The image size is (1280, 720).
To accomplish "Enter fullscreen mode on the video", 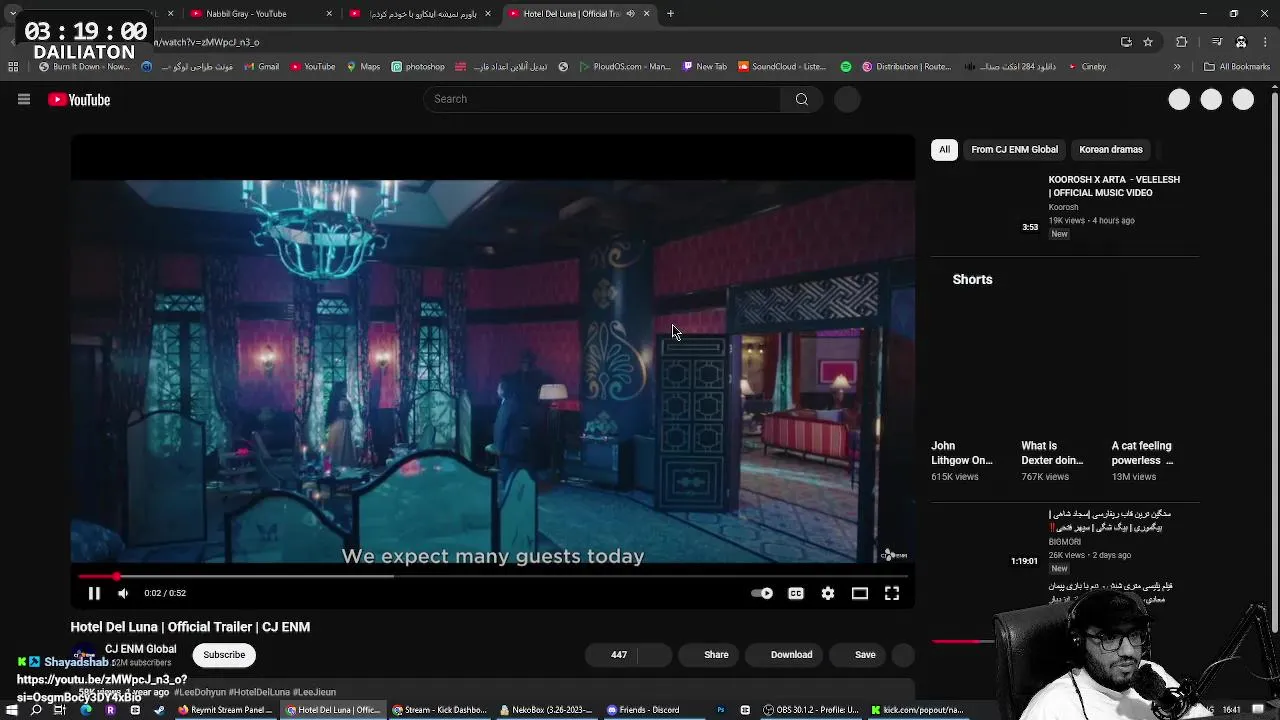I will coord(892,593).
